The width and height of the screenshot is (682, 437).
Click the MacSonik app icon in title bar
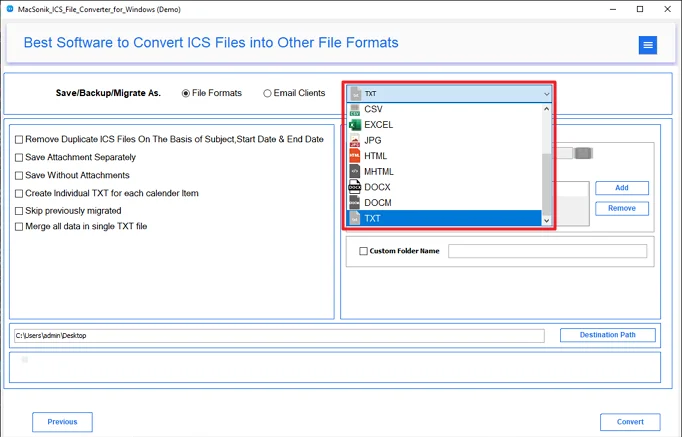pyautogui.click(x=10, y=9)
